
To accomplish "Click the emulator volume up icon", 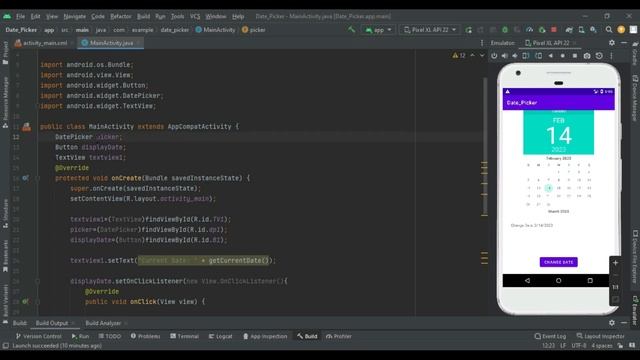I will tap(504, 56).
